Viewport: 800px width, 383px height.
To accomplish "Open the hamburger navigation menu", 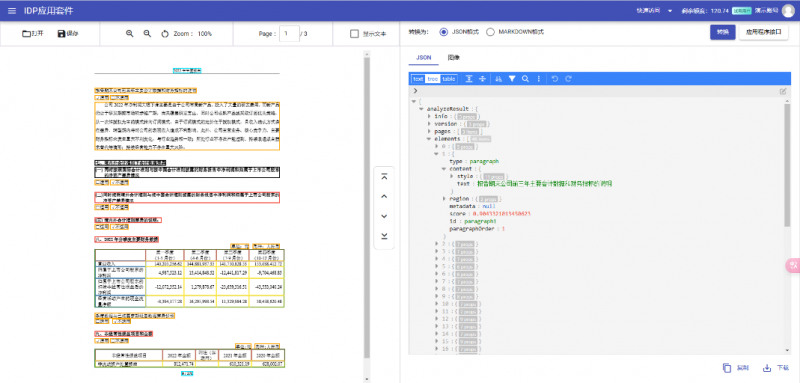I will tap(12, 11).
